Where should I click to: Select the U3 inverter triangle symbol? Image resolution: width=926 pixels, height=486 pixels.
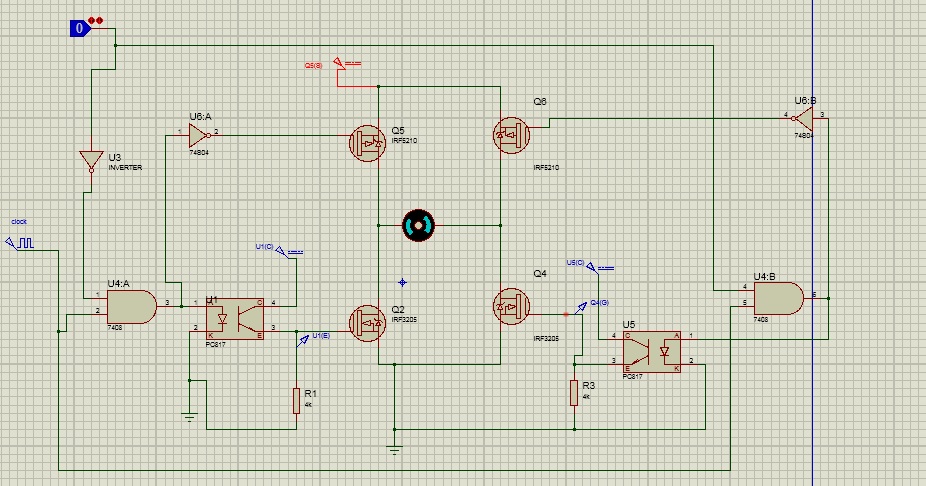point(91,161)
